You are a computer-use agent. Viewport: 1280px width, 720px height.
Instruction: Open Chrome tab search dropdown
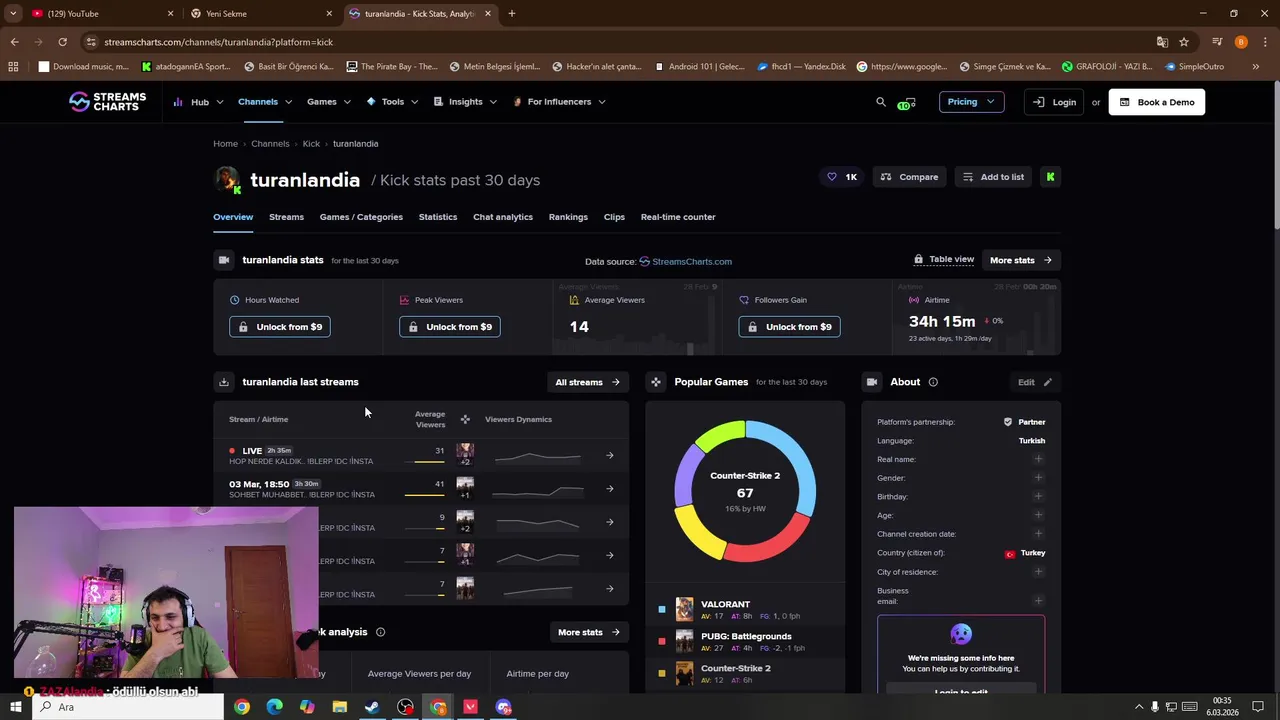click(x=13, y=14)
